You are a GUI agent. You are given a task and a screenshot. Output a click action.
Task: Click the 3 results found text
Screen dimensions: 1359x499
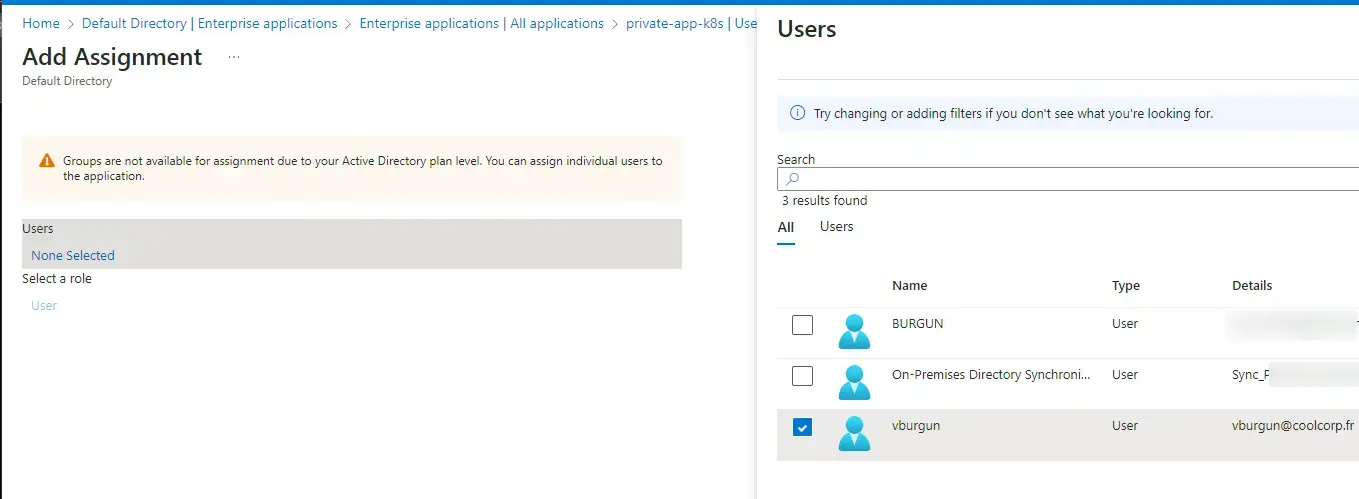click(825, 201)
